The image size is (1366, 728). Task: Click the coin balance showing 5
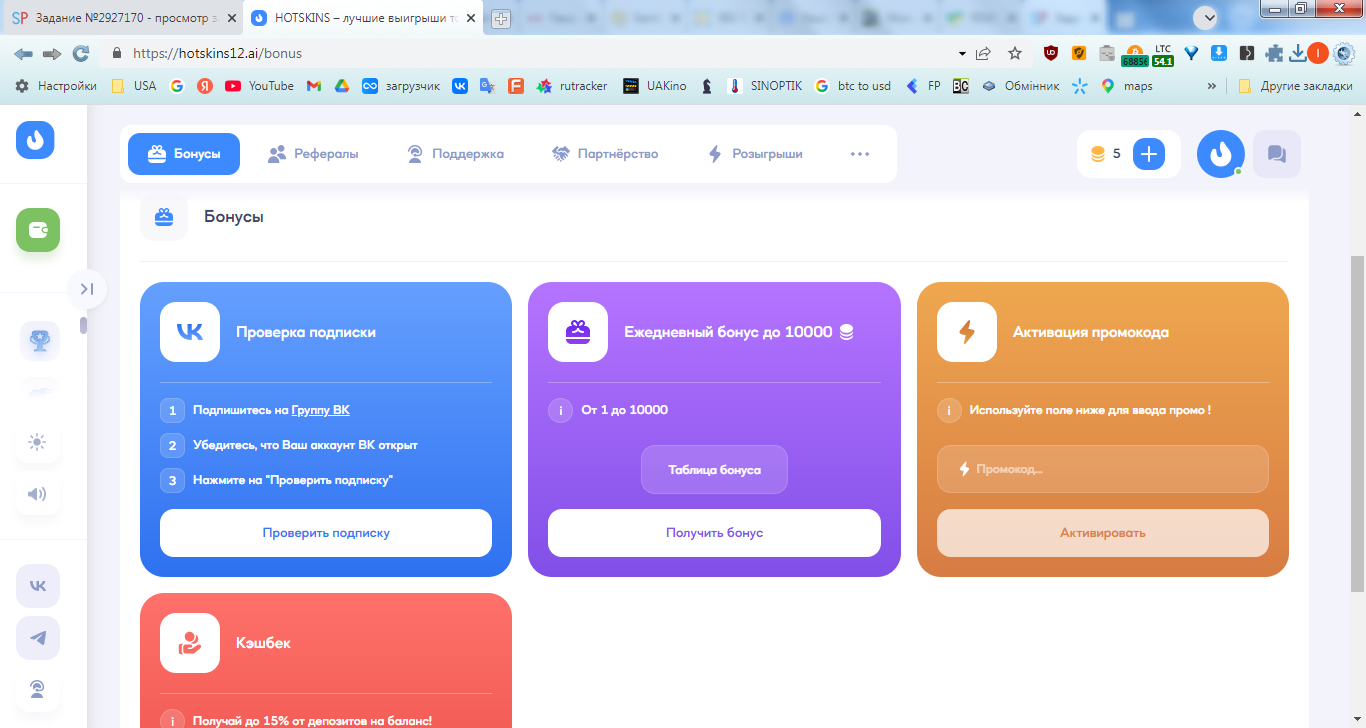point(1106,154)
